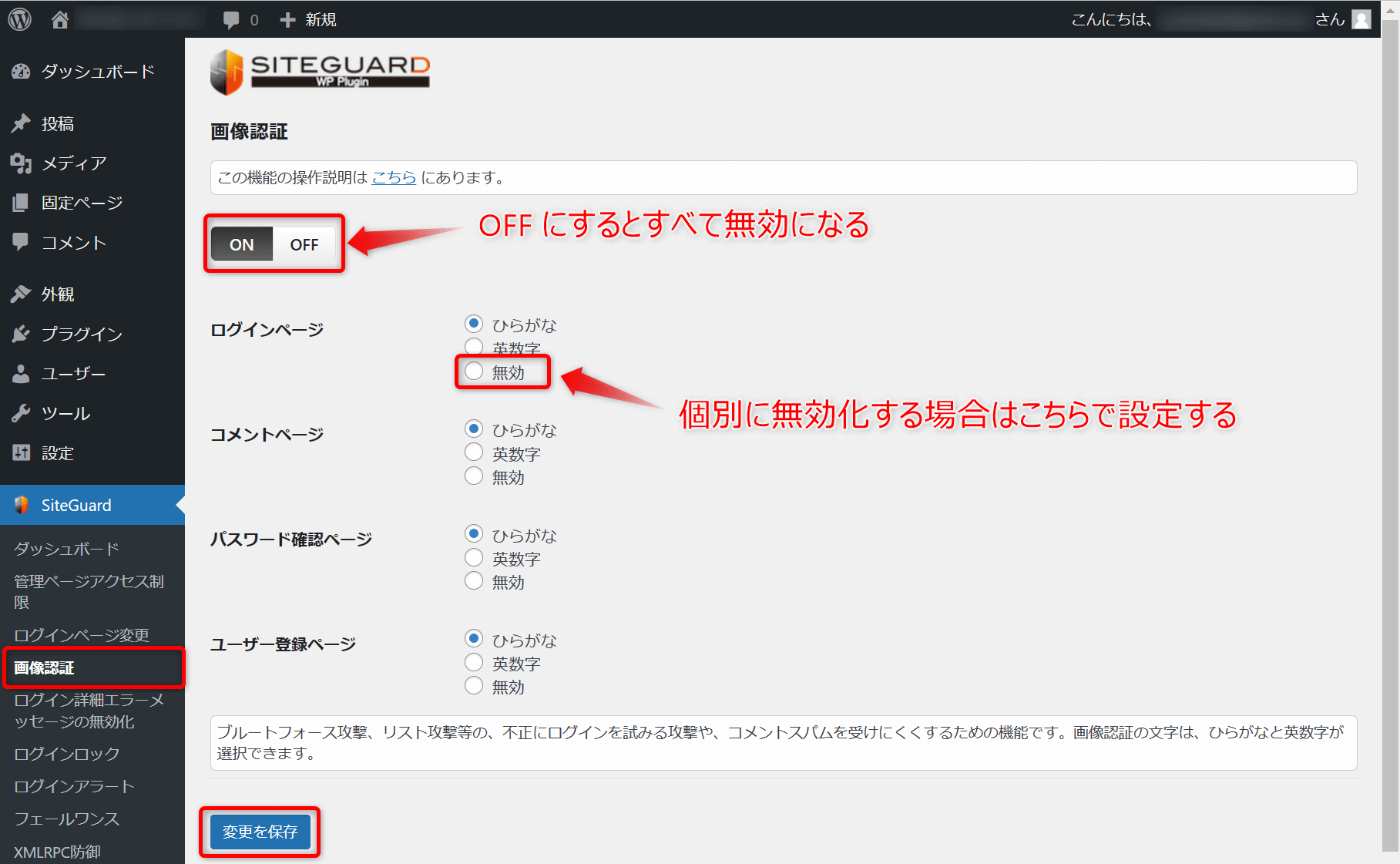Open the 固定ページ menu
Screen dimensions: 1400x864
pos(92,203)
